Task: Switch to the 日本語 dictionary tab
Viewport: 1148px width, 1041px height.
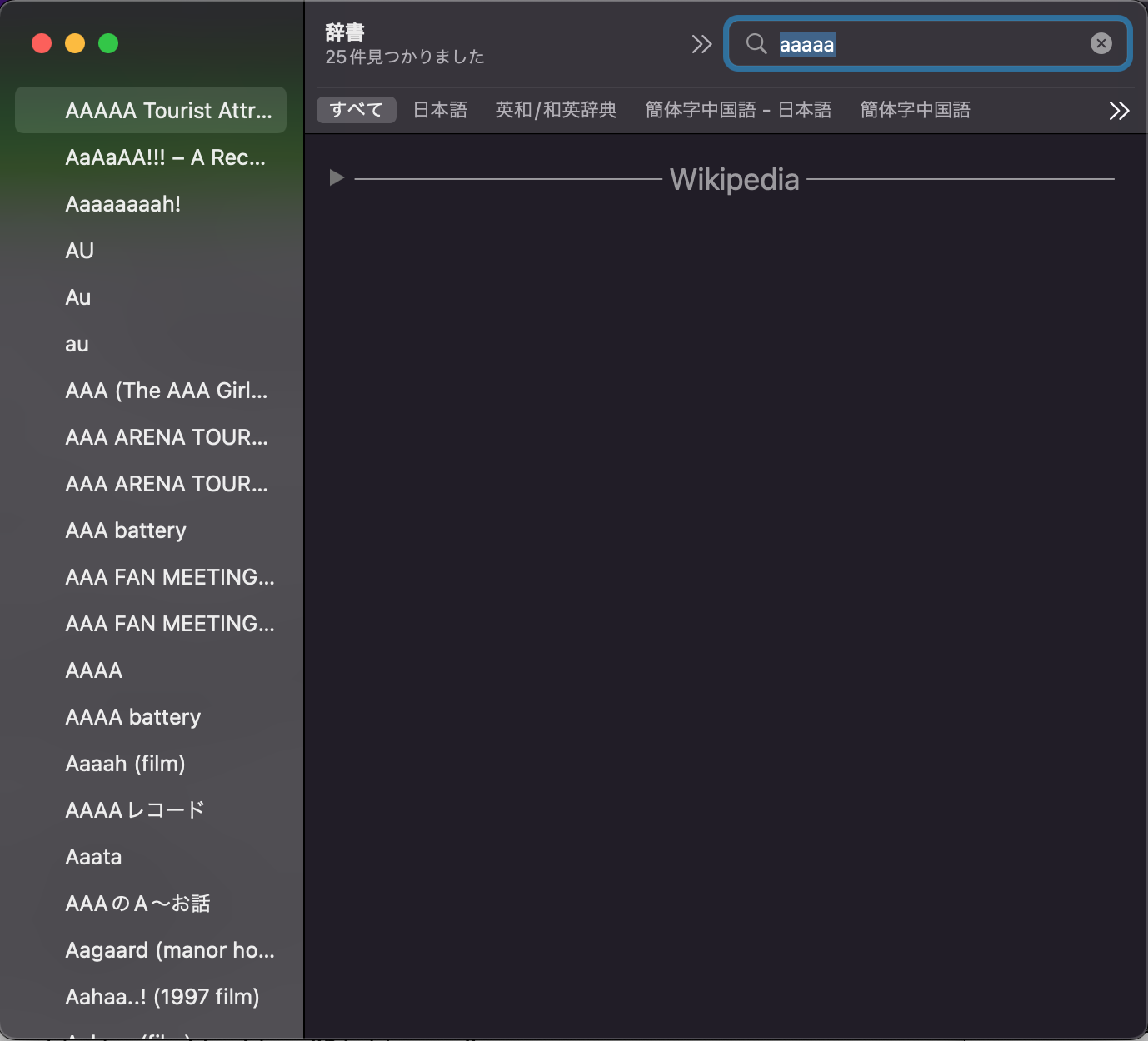Action: click(x=440, y=110)
